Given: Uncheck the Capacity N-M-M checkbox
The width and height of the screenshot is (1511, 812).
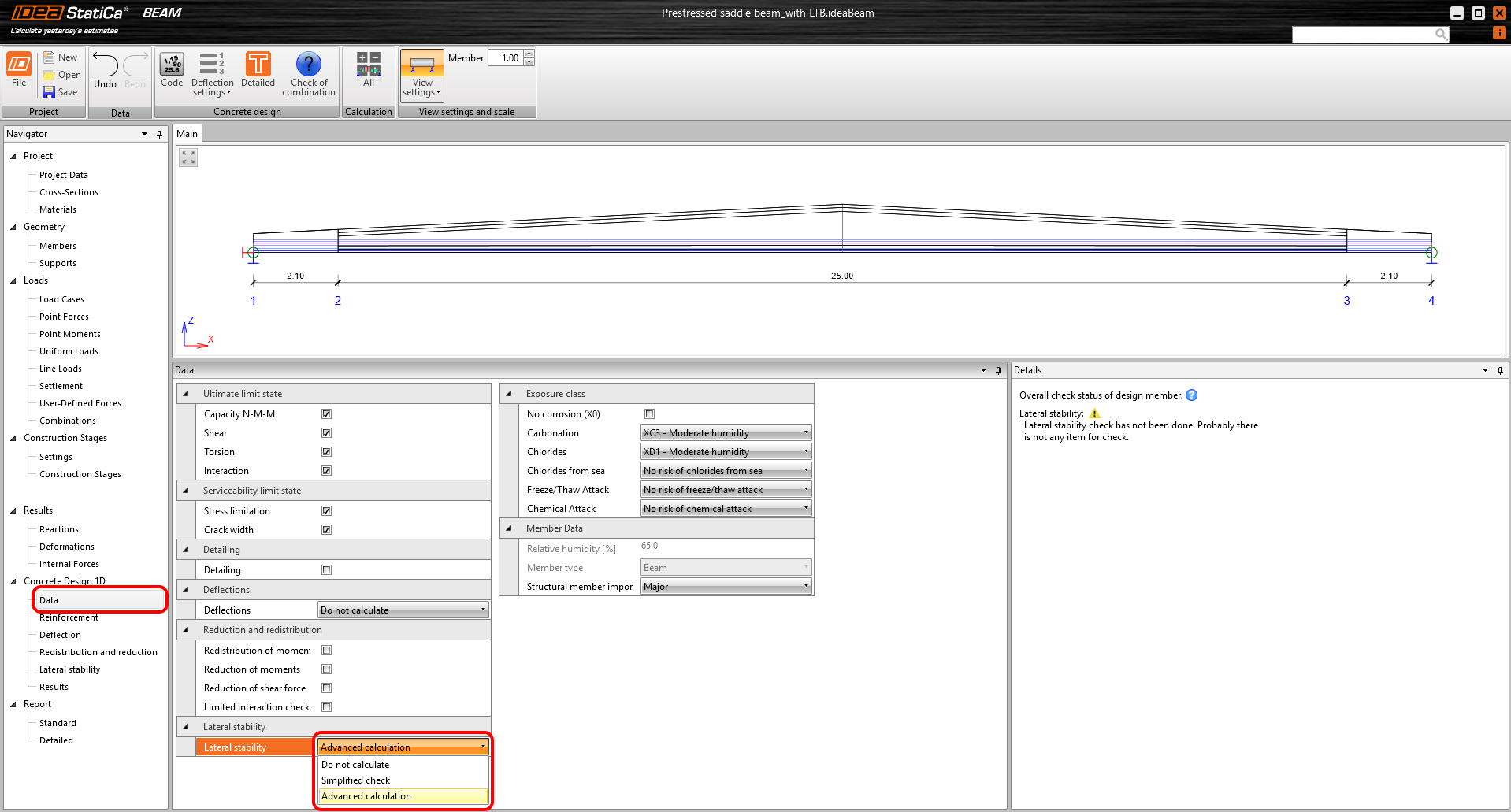Looking at the screenshot, I should (326, 414).
